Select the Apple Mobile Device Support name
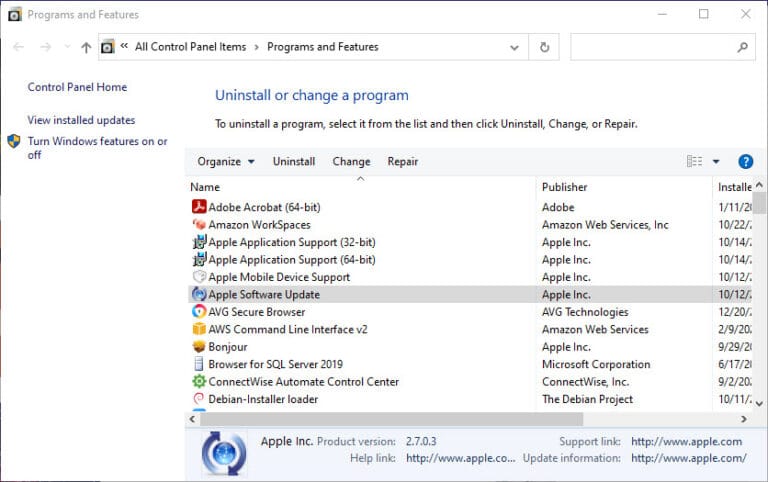This screenshot has width=768, height=482. click(x=279, y=277)
